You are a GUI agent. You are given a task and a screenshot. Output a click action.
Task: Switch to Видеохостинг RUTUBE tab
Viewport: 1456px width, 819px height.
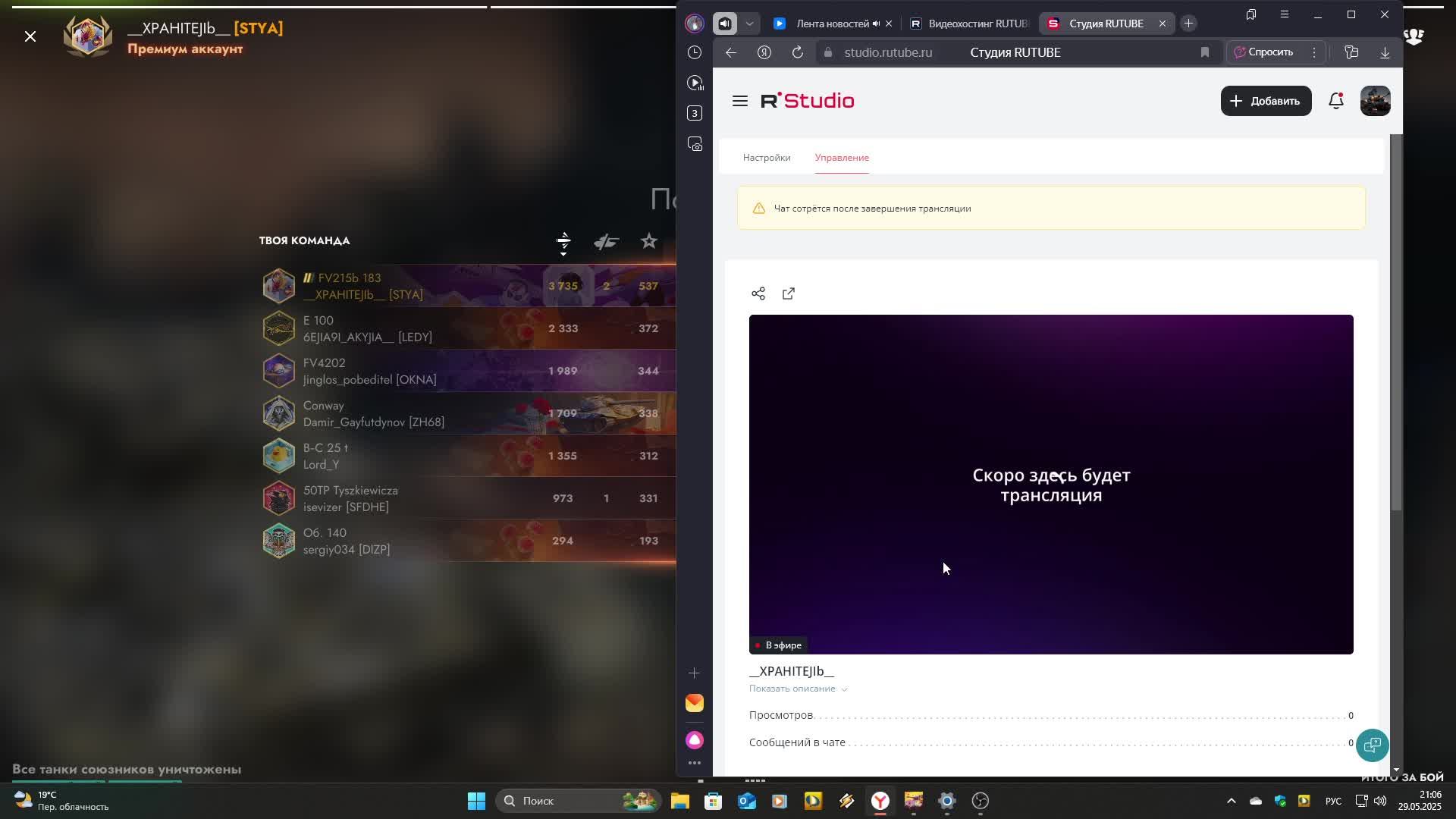click(968, 24)
